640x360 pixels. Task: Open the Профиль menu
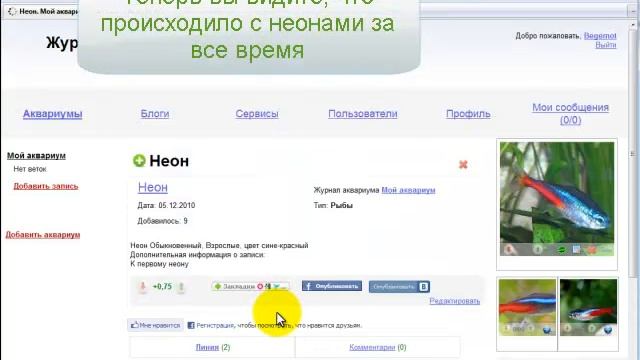pos(468,114)
